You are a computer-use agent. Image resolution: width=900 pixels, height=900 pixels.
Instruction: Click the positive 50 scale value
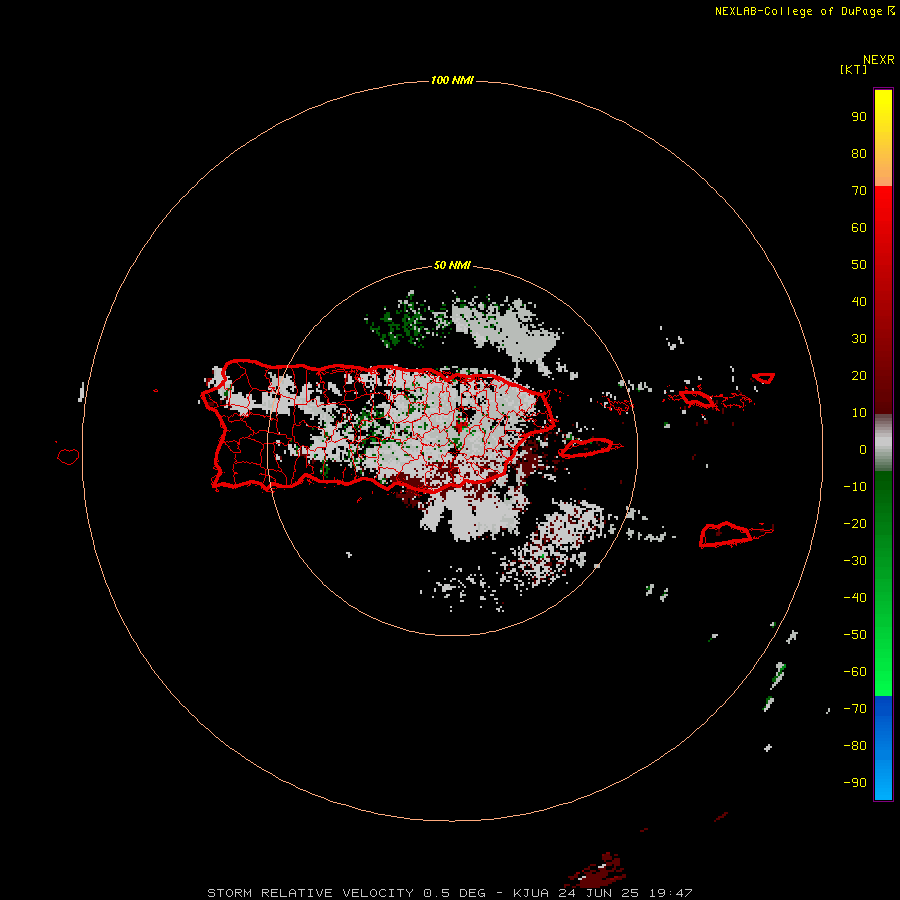point(859,265)
